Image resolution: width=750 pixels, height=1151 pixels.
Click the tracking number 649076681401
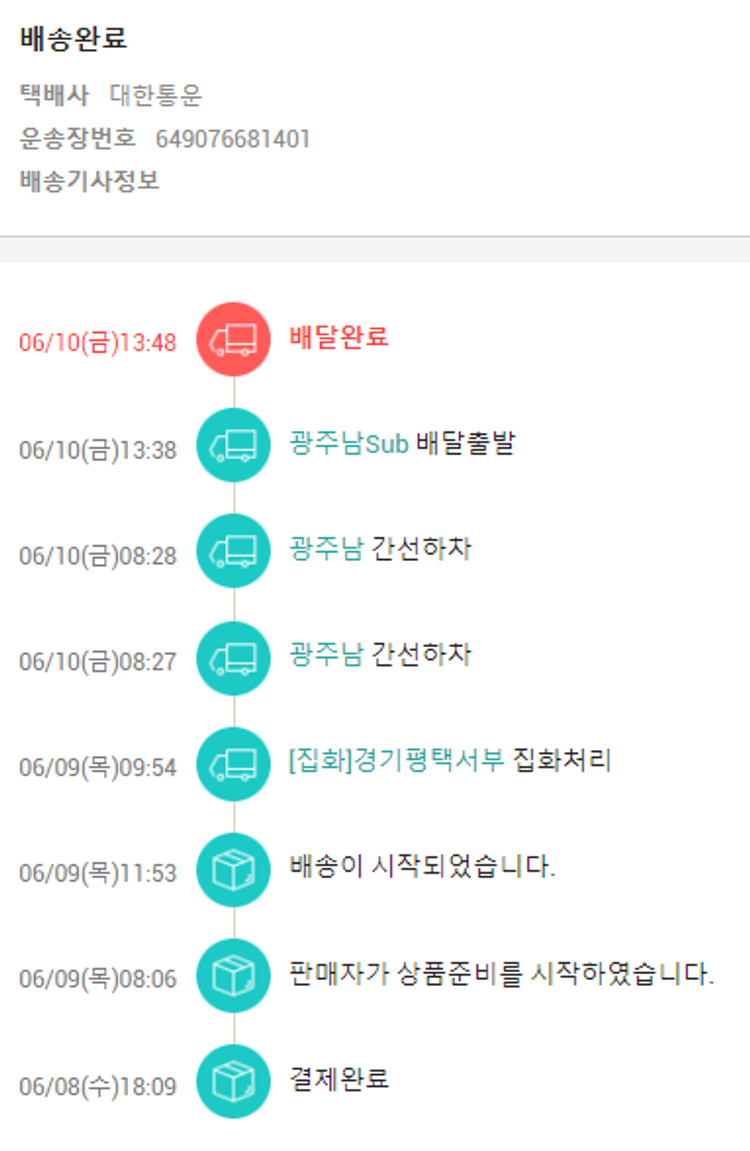pos(233,139)
